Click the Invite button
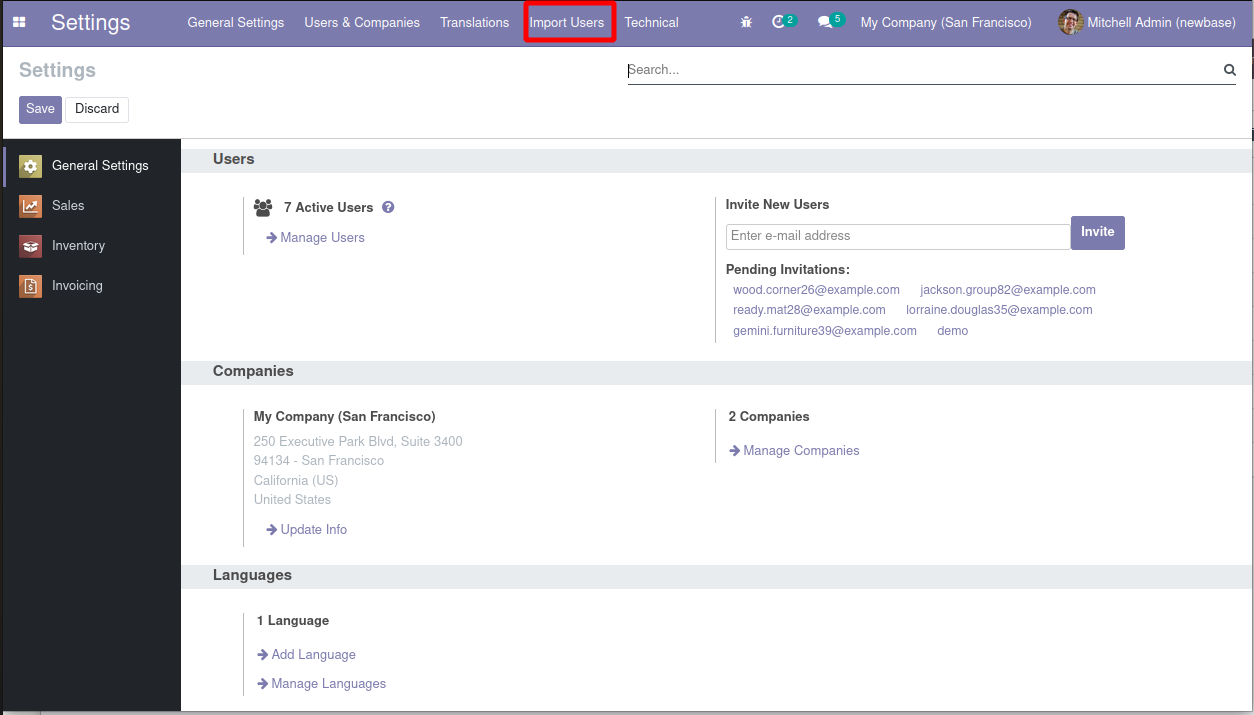The height and width of the screenshot is (715, 1254). (1098, 232)
